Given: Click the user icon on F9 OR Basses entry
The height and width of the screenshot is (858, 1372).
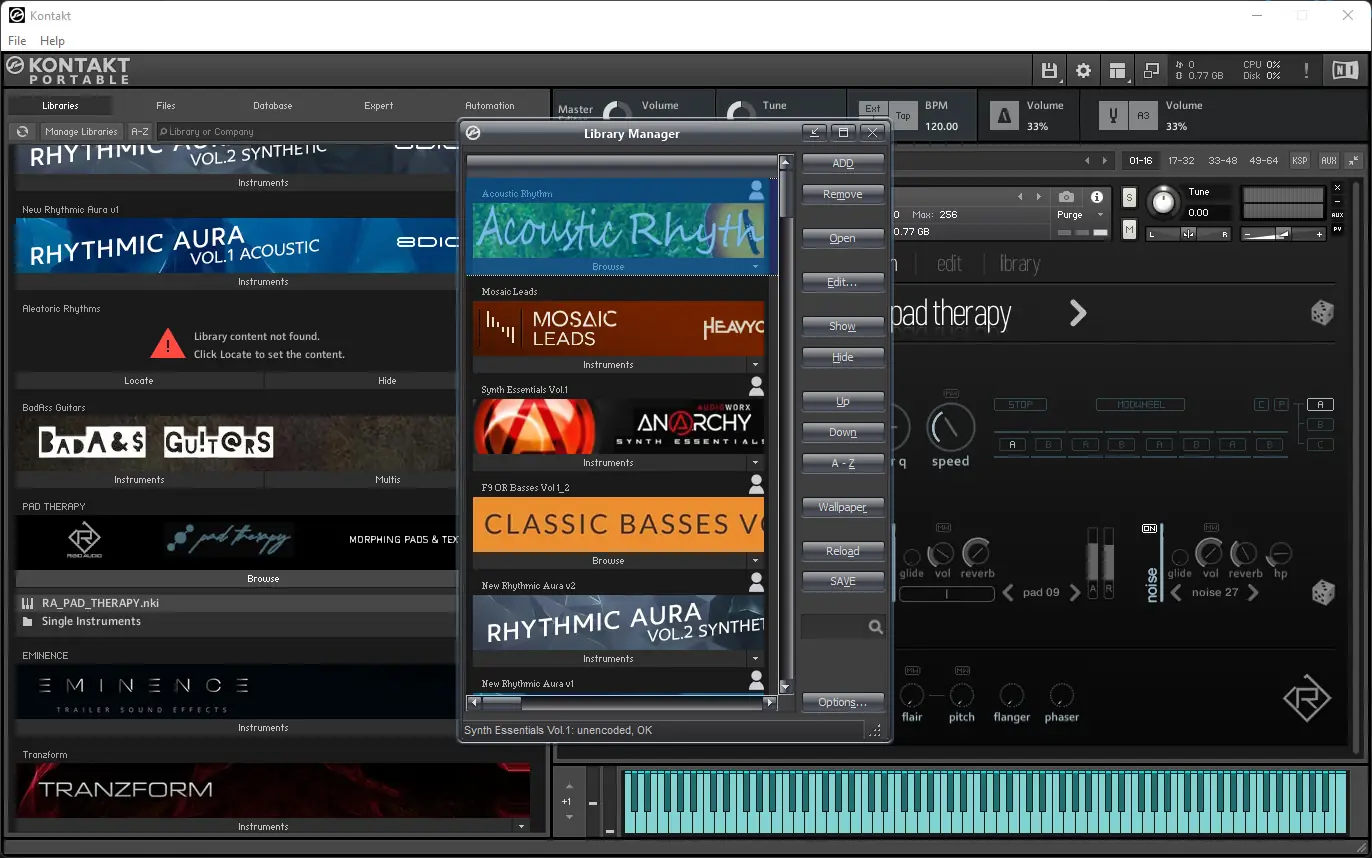Looking at the screenshot, I should click(x=756, y=484).
